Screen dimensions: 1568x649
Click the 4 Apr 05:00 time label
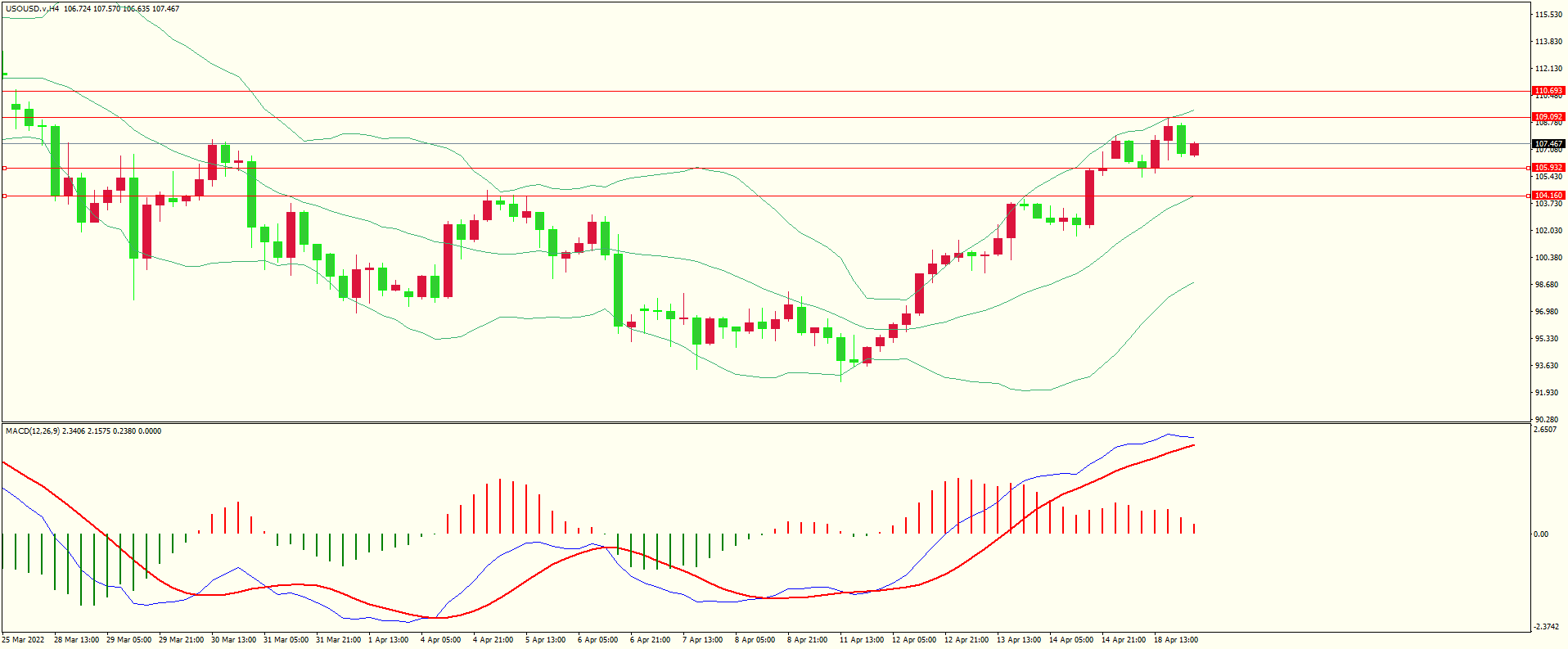pos(441,640)
